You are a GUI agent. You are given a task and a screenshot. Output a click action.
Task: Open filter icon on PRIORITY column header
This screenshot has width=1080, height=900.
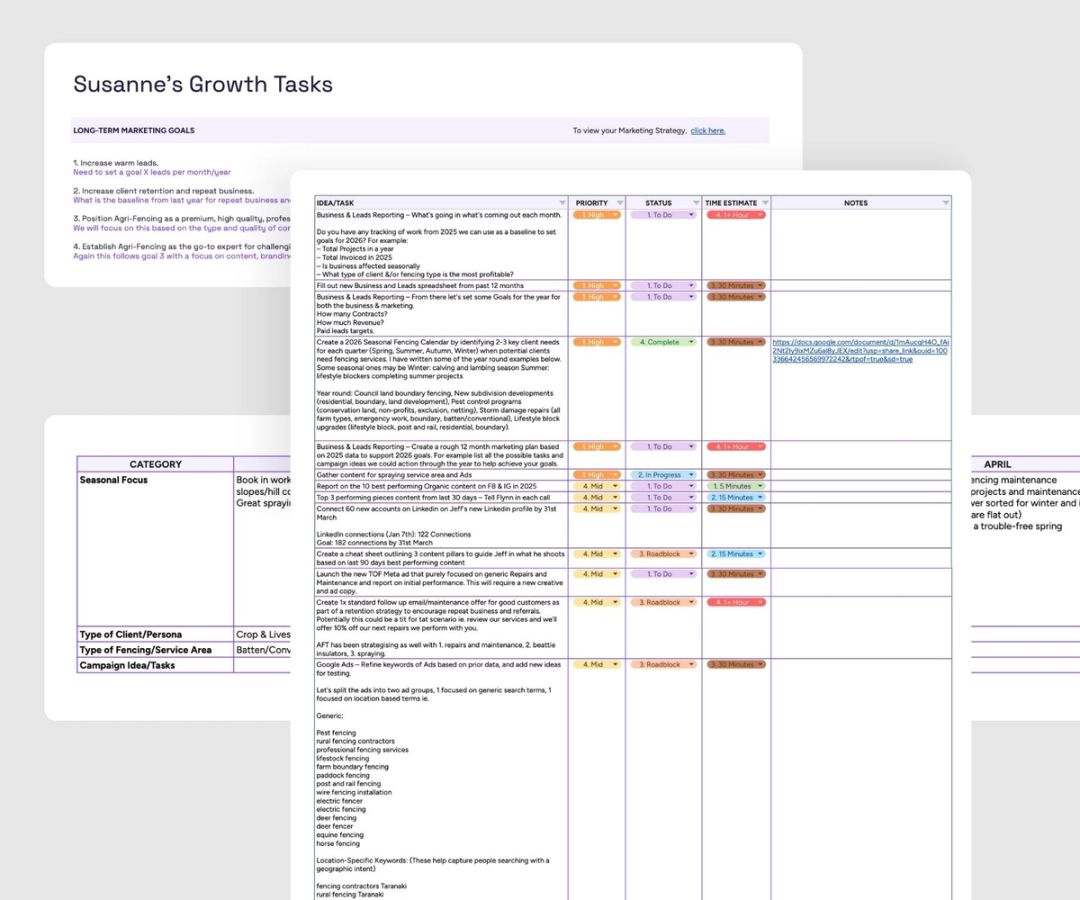point(620,202)
